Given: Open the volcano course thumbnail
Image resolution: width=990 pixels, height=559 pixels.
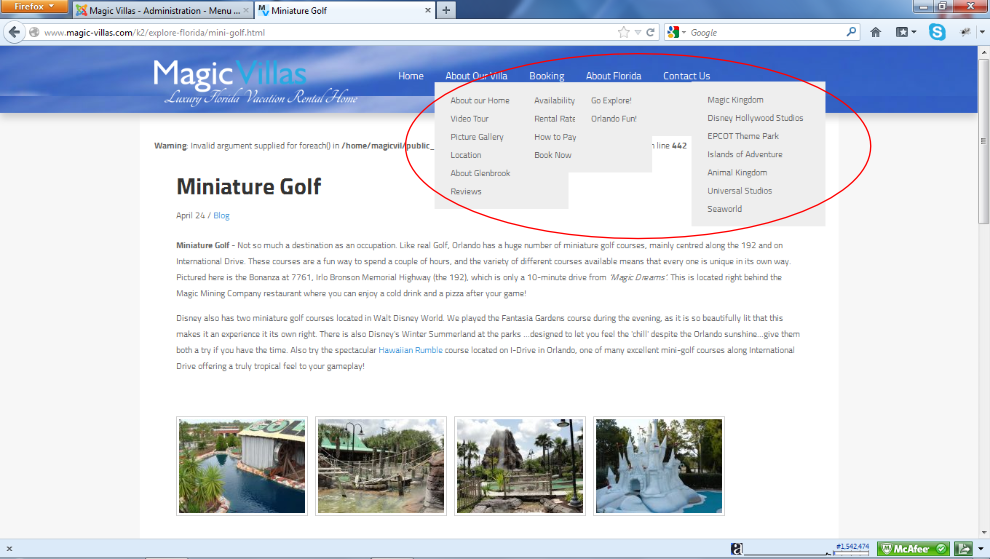Looking at the screenshot, I should 520,466.
